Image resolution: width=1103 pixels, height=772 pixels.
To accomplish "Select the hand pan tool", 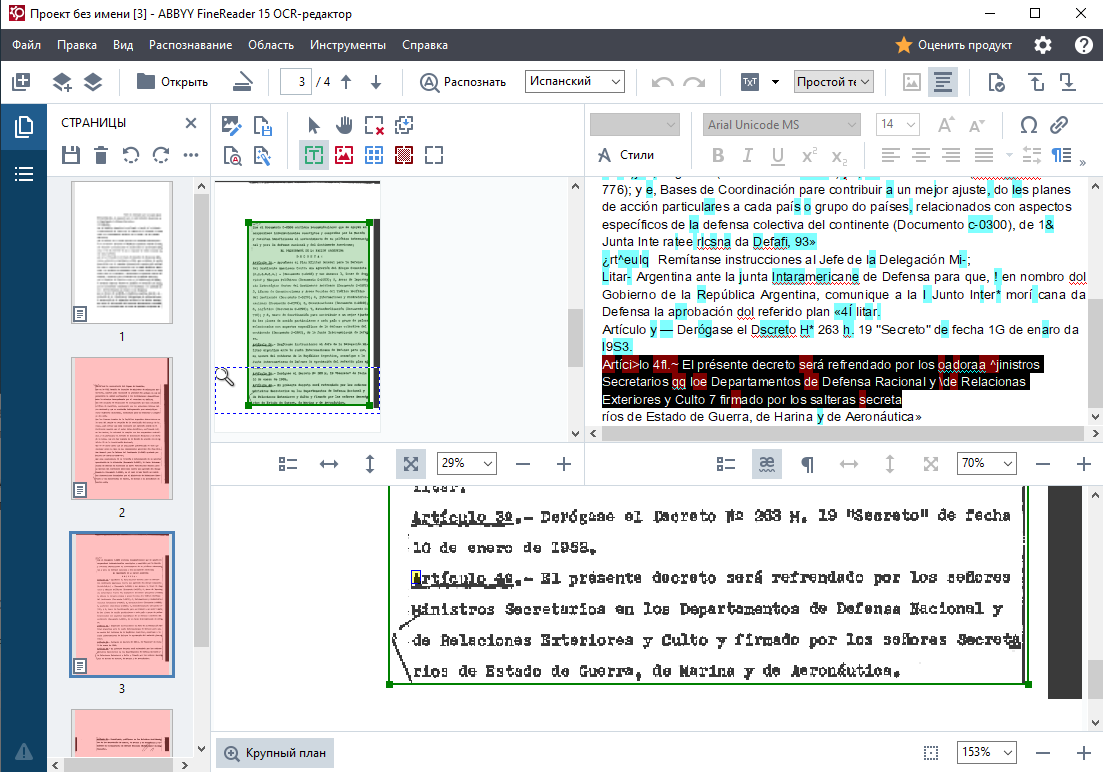I will click(x=344, y=125).
